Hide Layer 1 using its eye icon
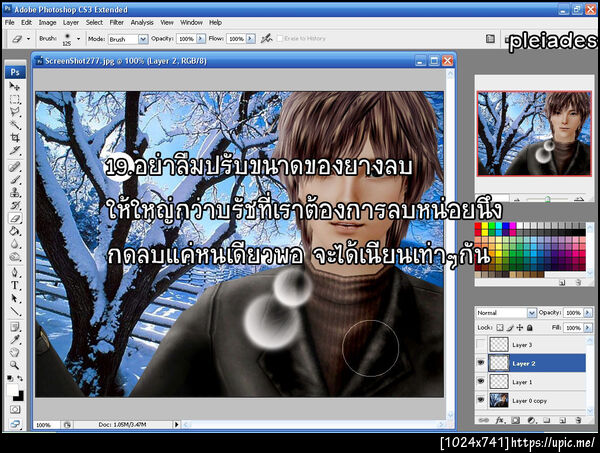This screenshot has width=600, height=453. tap(481, 381)
